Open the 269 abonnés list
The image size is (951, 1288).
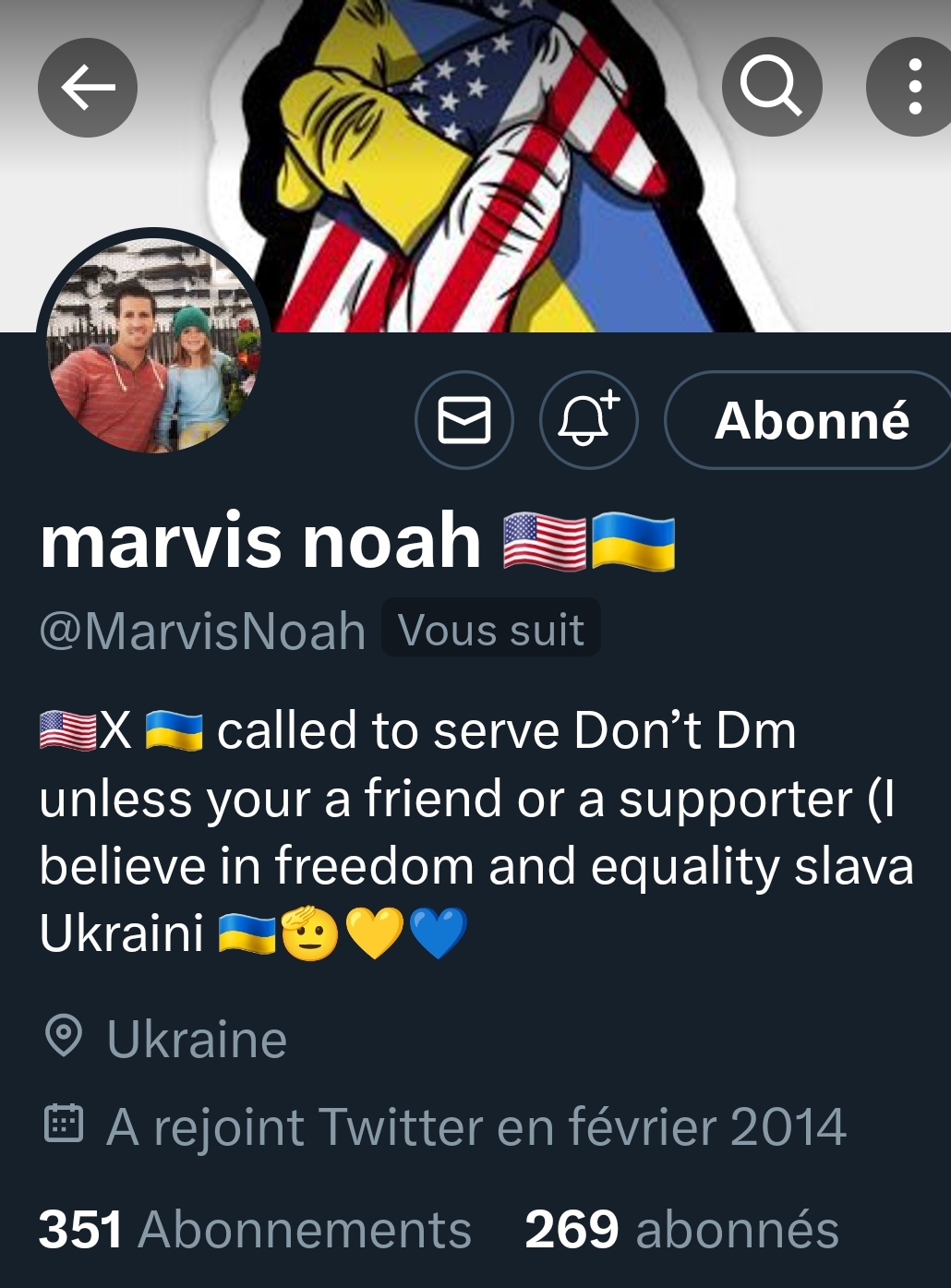[681, 1230]
